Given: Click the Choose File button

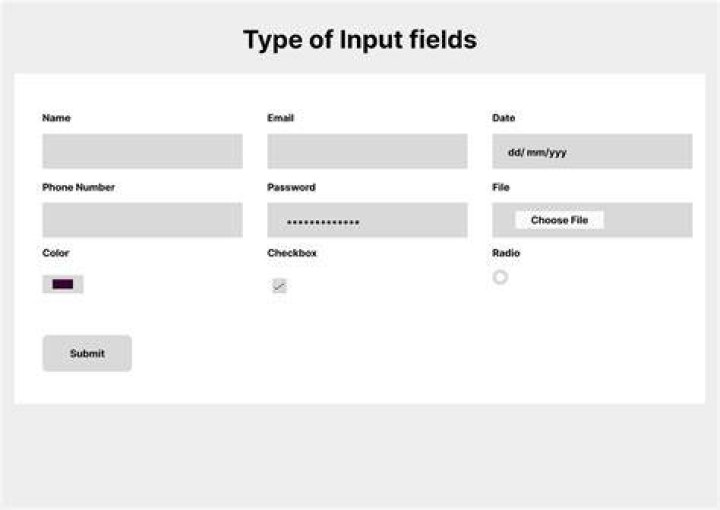Looking at the screenshot, I should click(x=559, y=220).
